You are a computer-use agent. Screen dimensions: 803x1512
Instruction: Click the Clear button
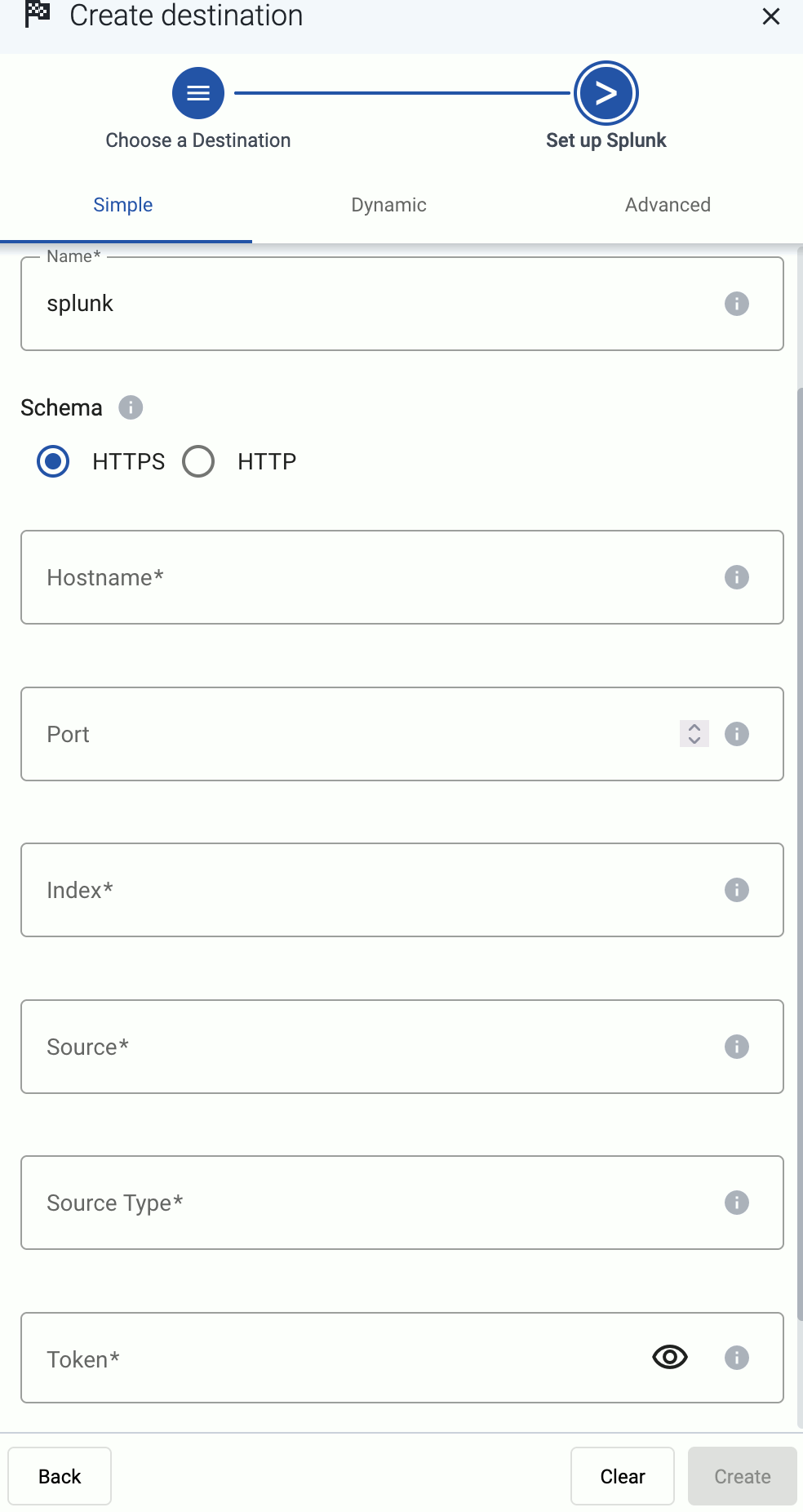(623, 1476)
